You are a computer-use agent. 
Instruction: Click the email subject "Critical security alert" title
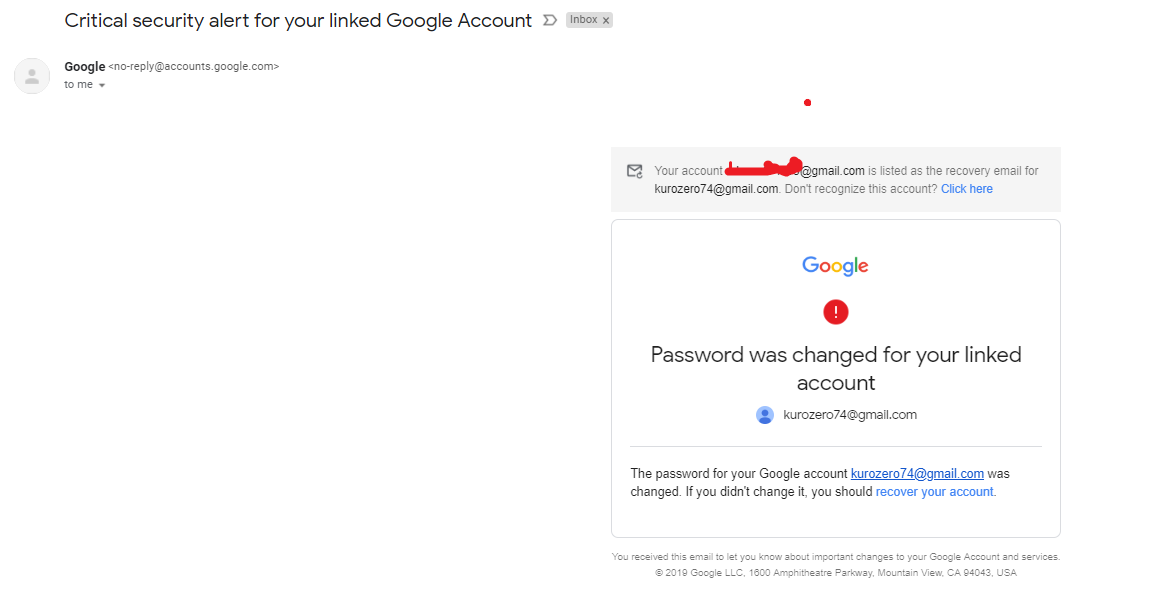297,20
